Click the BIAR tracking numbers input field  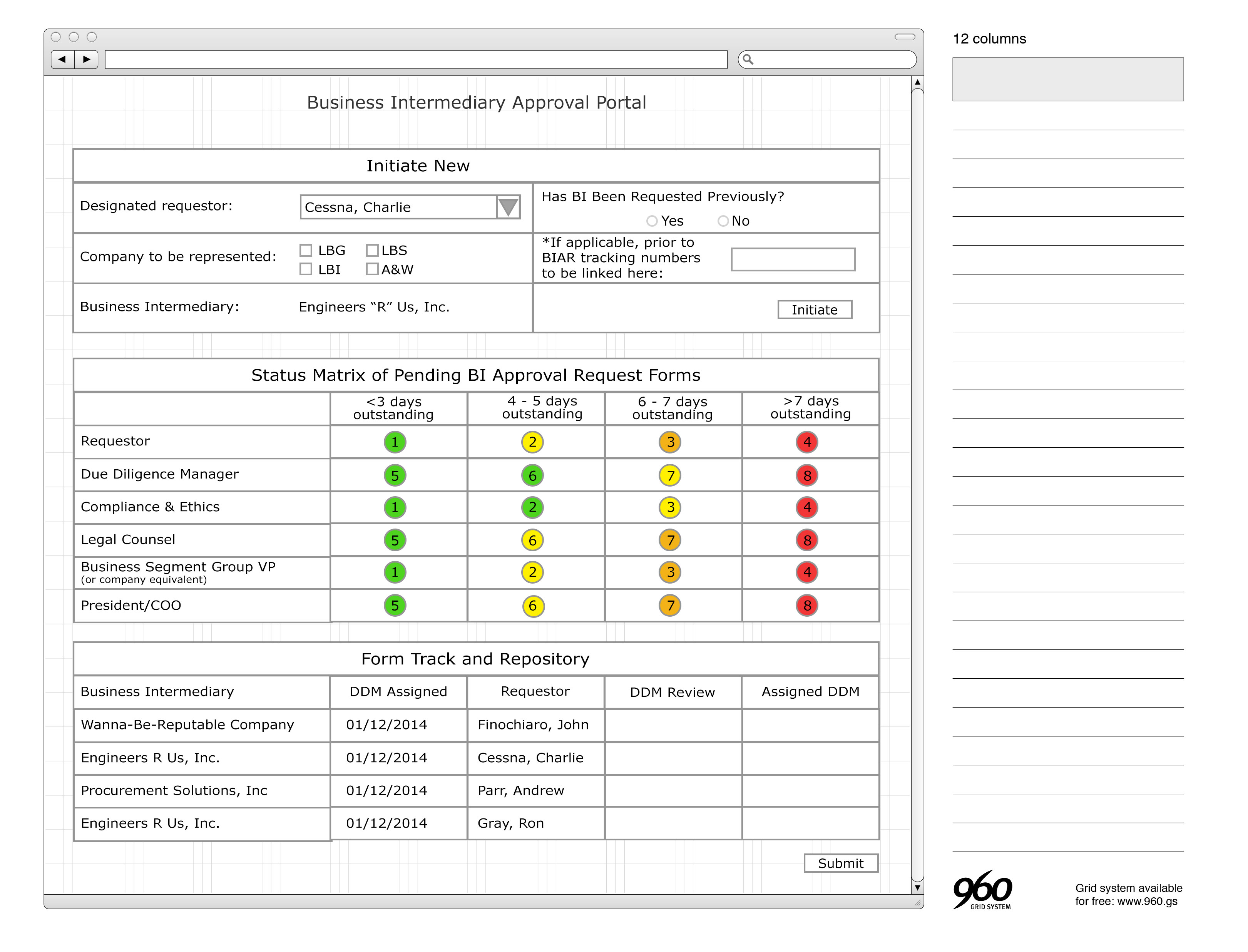(793, 259)
